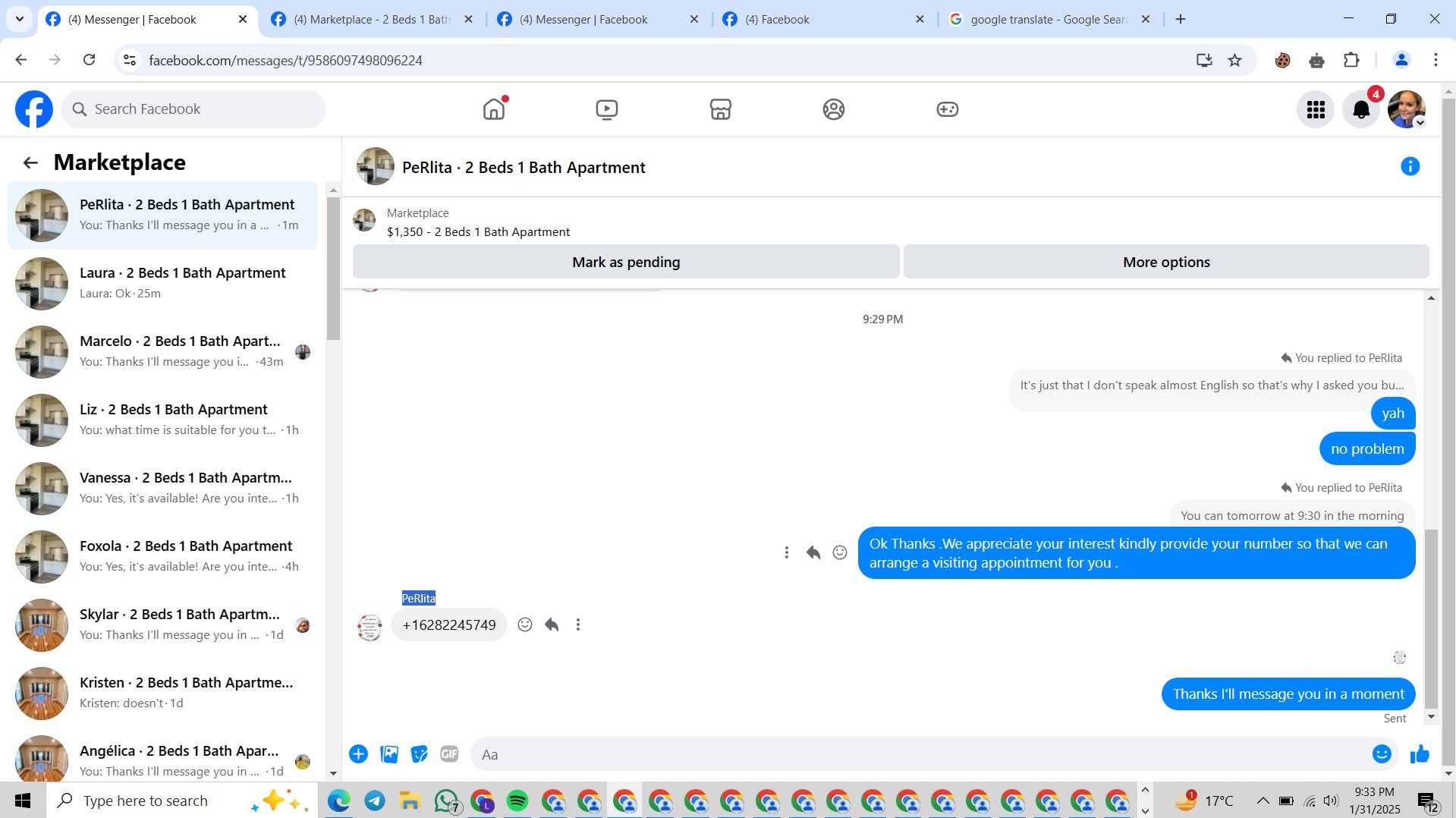The height and width of the screenshot is (818, 1456).
Task: Open the Gaming controller icon
Action: pos(948,109)
